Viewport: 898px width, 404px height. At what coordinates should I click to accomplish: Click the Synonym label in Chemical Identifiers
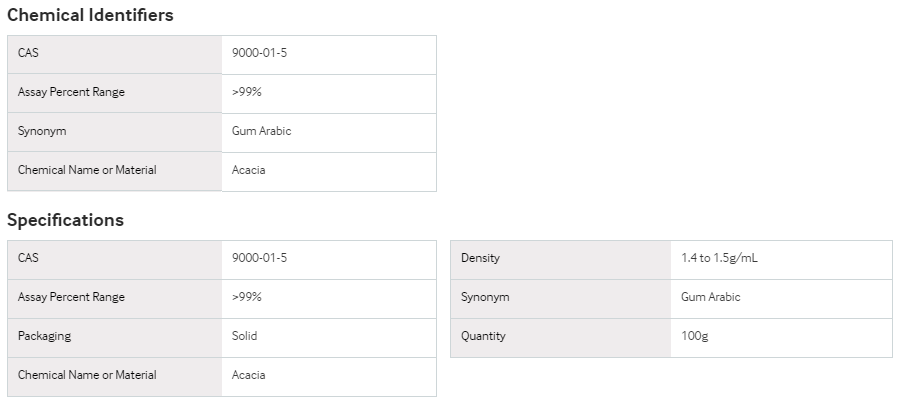[42, 131]
